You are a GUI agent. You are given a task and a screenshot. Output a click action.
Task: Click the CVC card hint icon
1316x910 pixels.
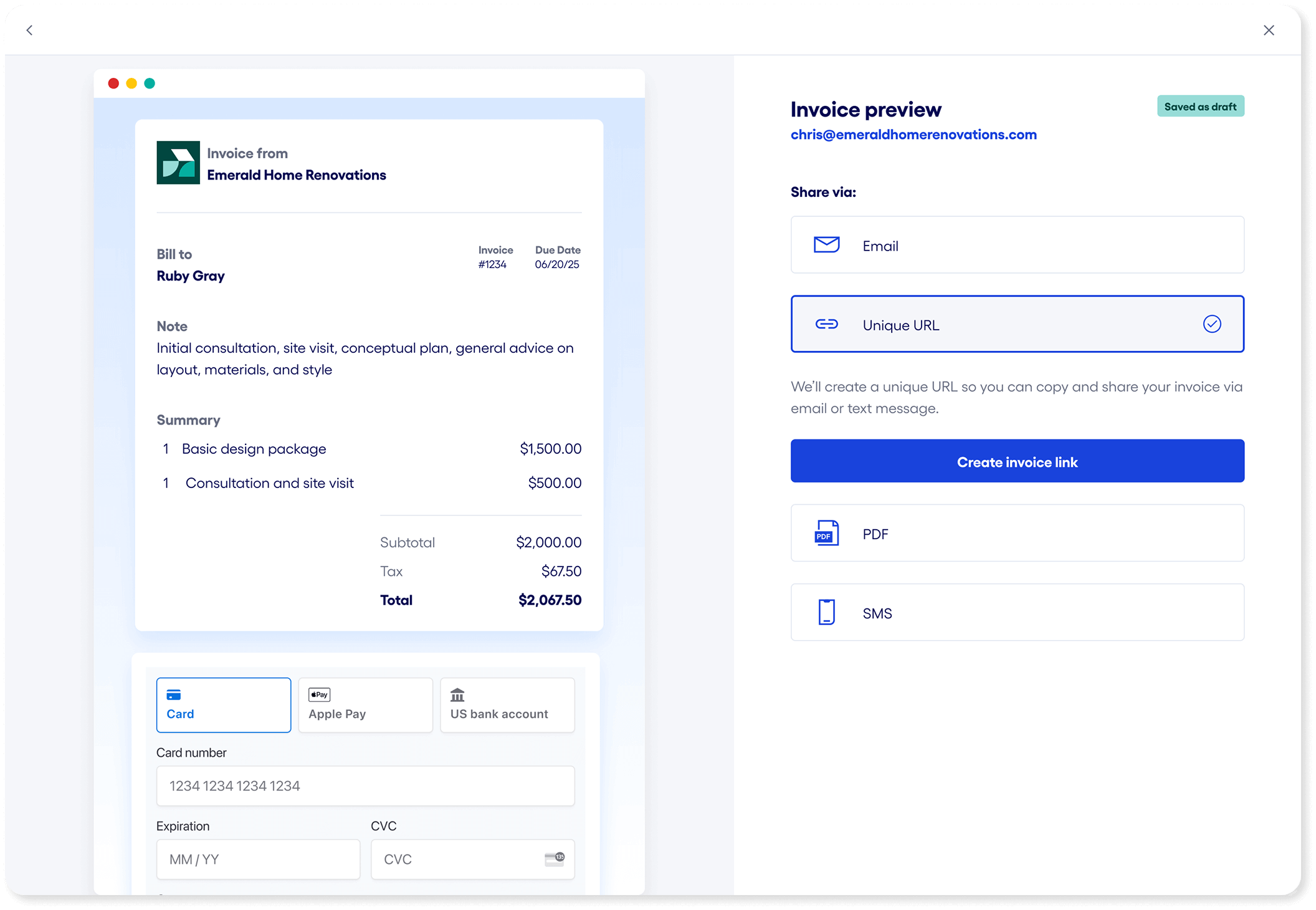(554, 859)
